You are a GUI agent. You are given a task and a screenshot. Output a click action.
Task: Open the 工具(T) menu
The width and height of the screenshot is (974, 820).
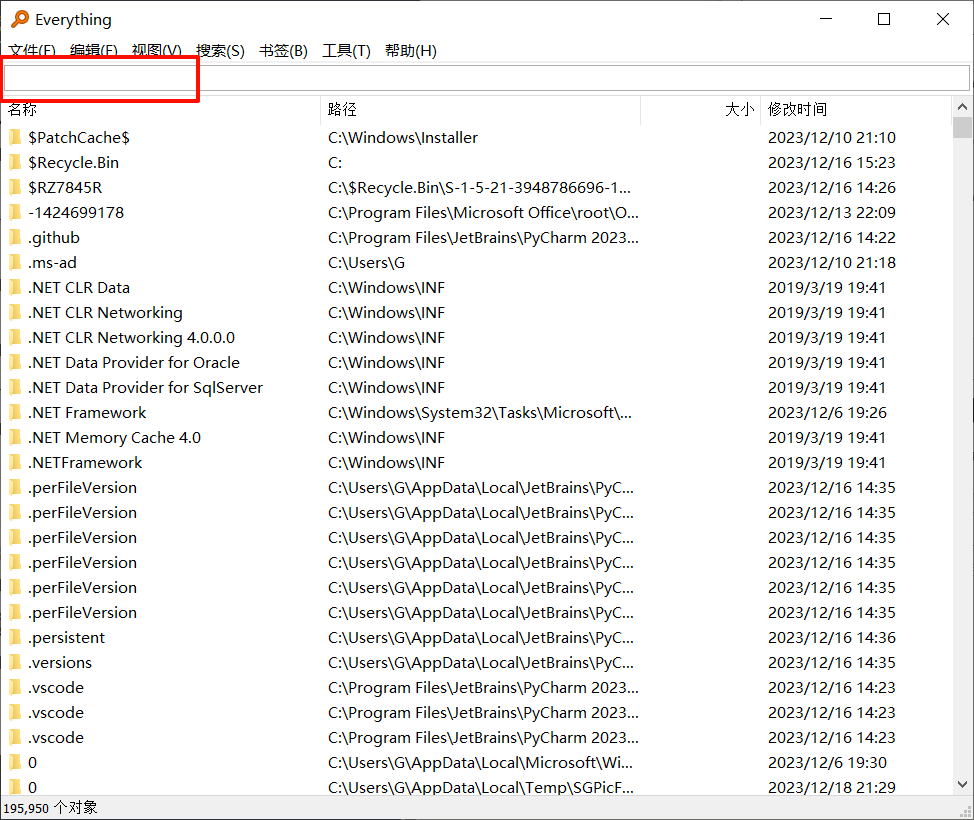(346, 51)
